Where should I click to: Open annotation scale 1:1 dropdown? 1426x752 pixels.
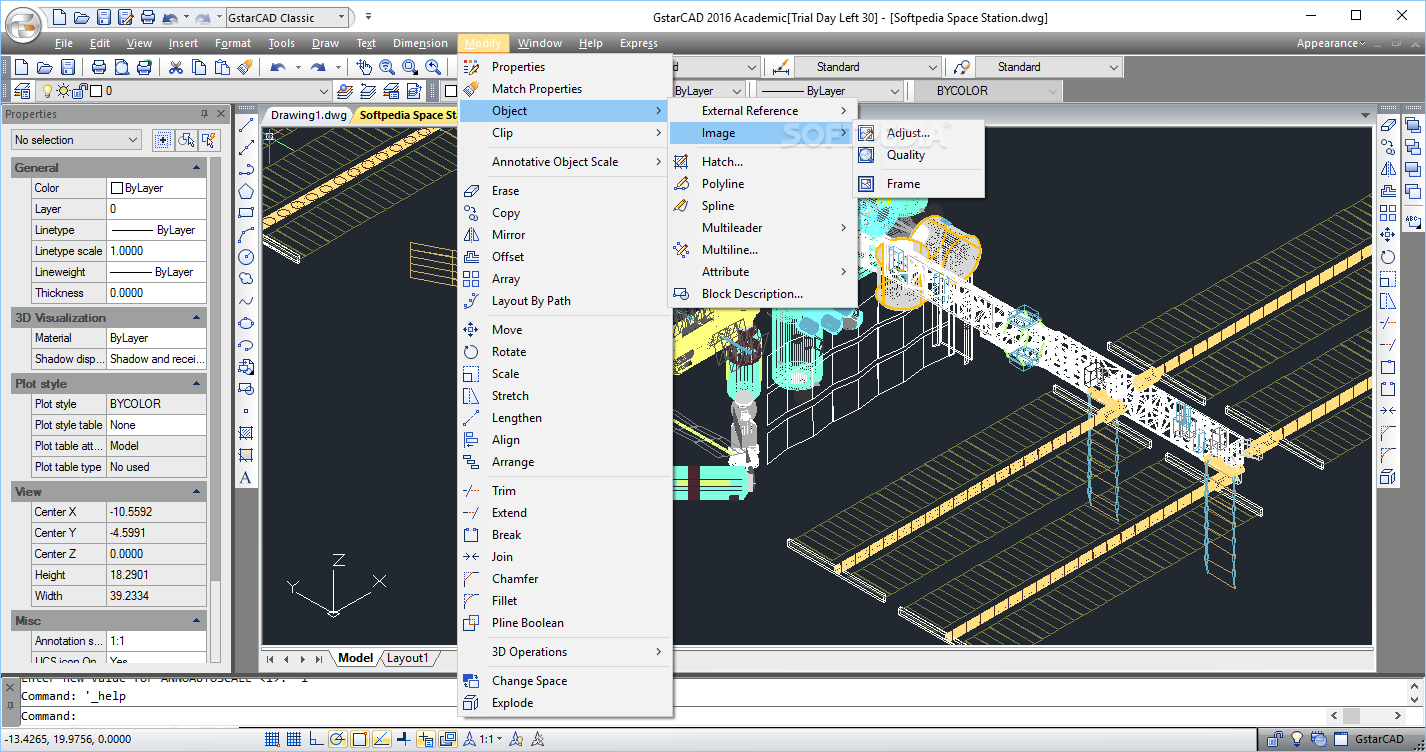pyautogui.click(x=489, y=740)
